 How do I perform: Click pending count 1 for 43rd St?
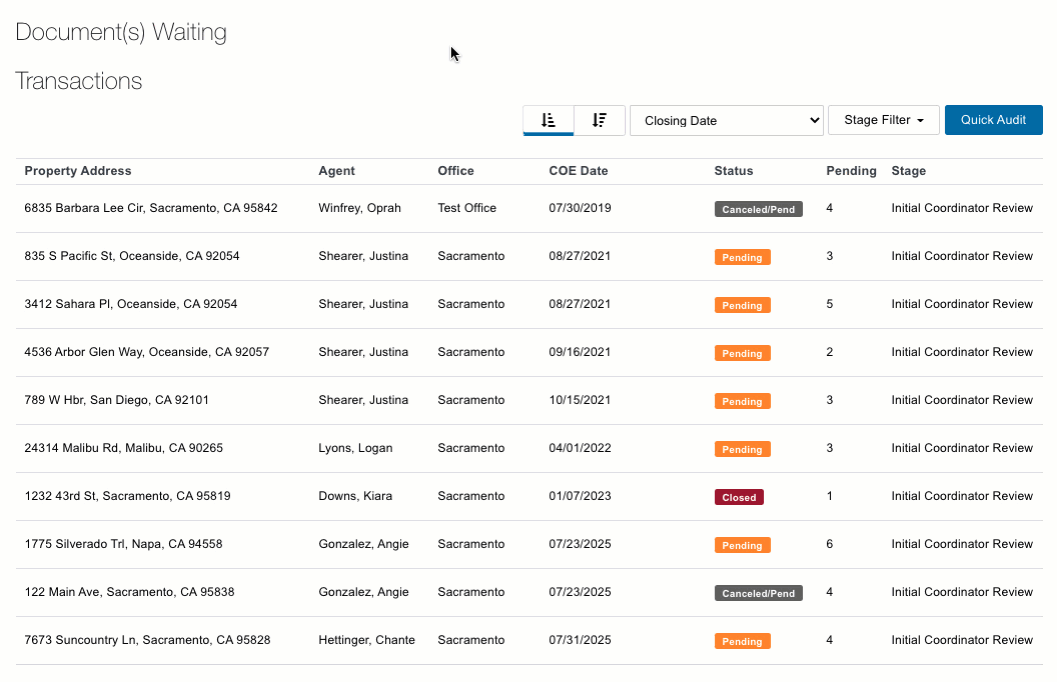pos(829,496)
